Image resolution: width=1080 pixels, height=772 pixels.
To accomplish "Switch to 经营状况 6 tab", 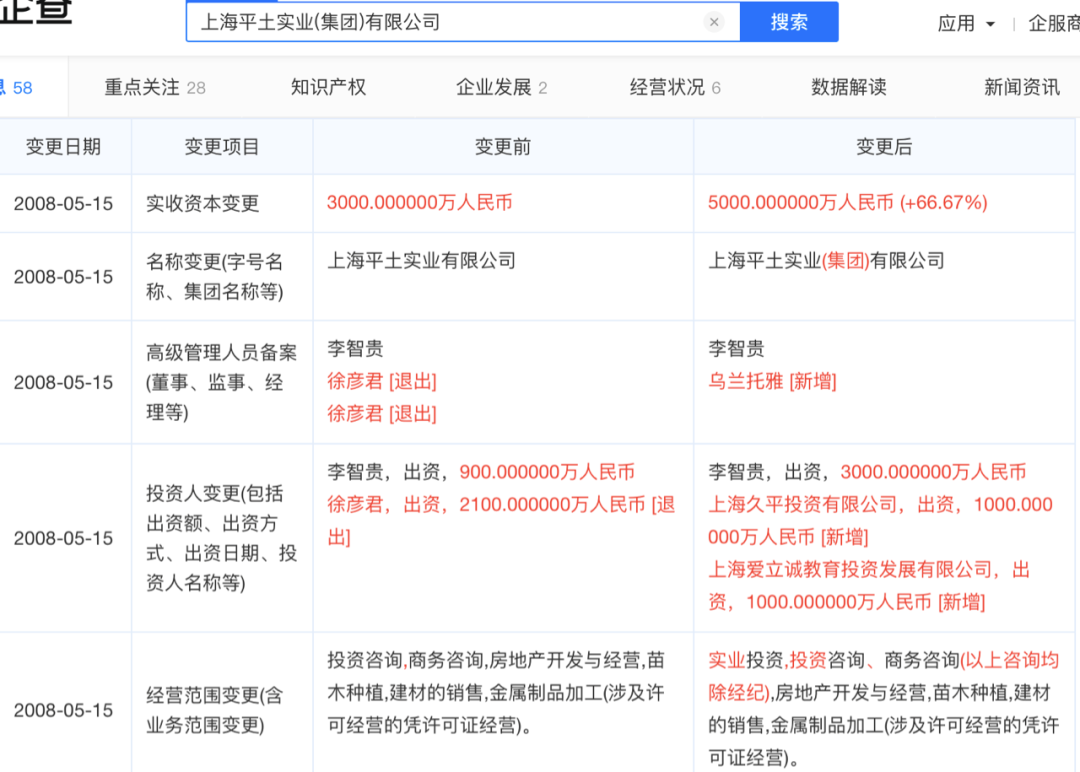I will (x=675, y=87).
